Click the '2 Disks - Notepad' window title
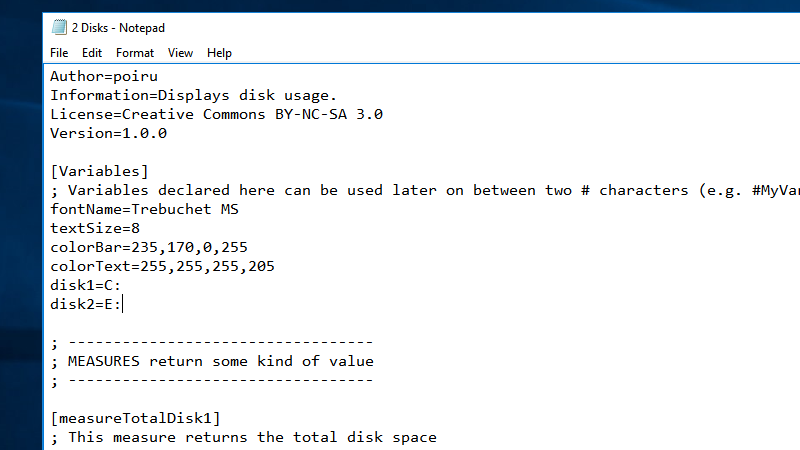This screenshot has height=450, width=800. coord(118,28)
